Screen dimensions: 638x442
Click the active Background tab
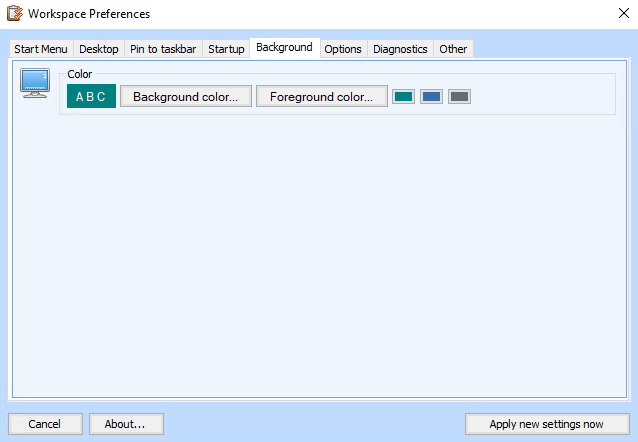(x=284, y=47)
